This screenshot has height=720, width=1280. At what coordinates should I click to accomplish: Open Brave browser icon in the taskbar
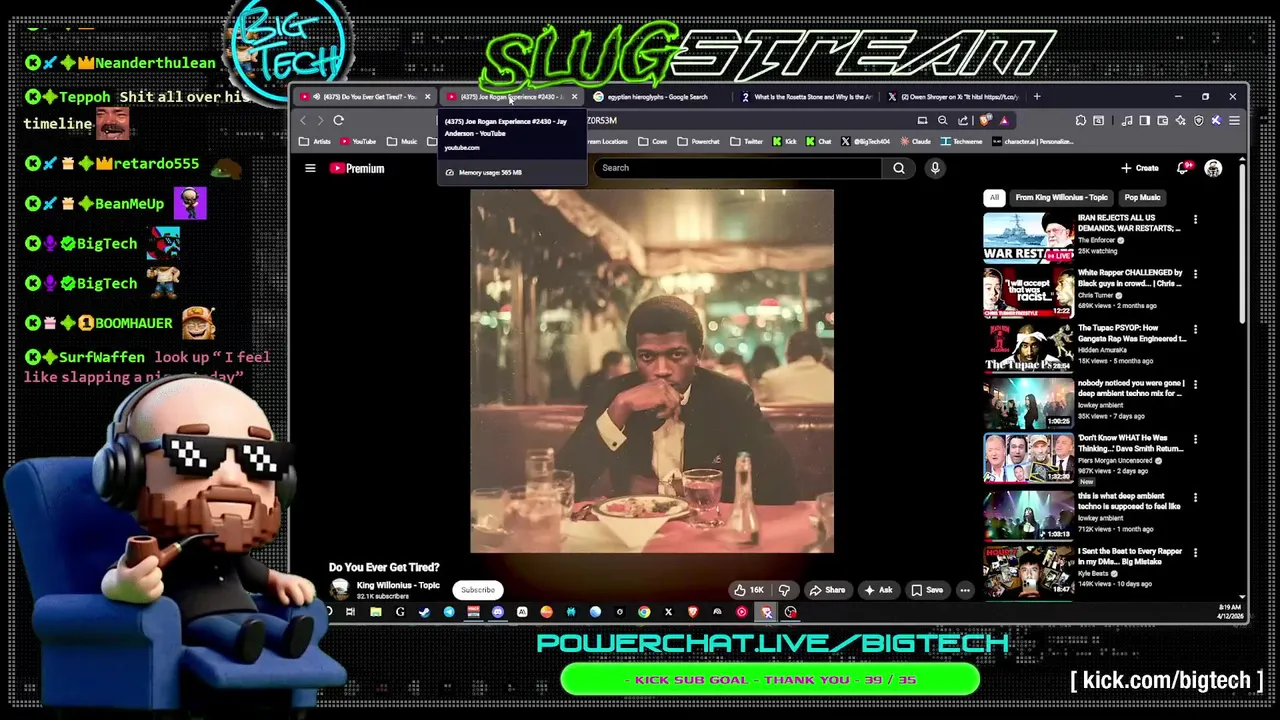click(x=692, y=612)
